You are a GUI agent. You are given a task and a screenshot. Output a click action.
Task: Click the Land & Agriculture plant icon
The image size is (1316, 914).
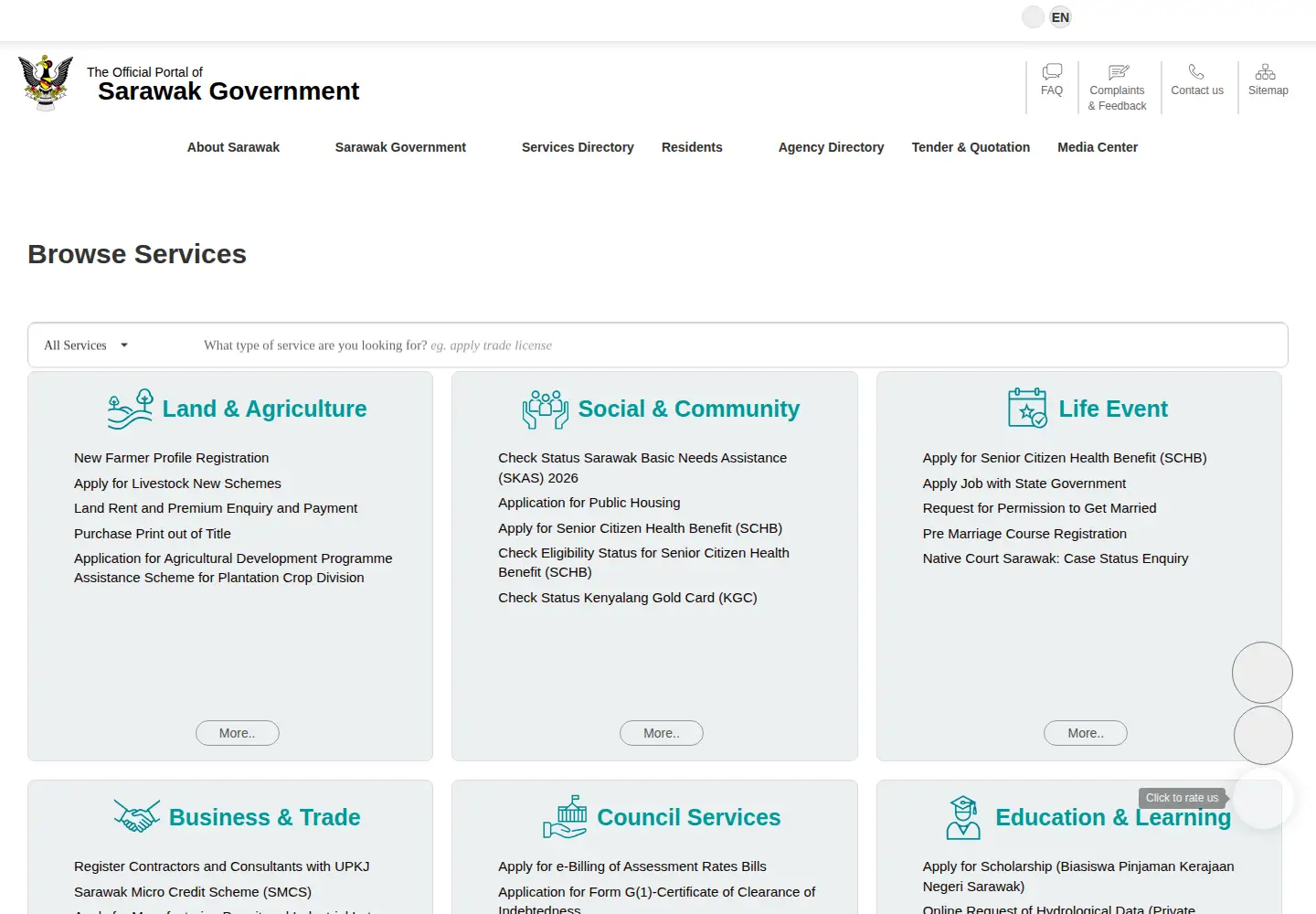131,409
